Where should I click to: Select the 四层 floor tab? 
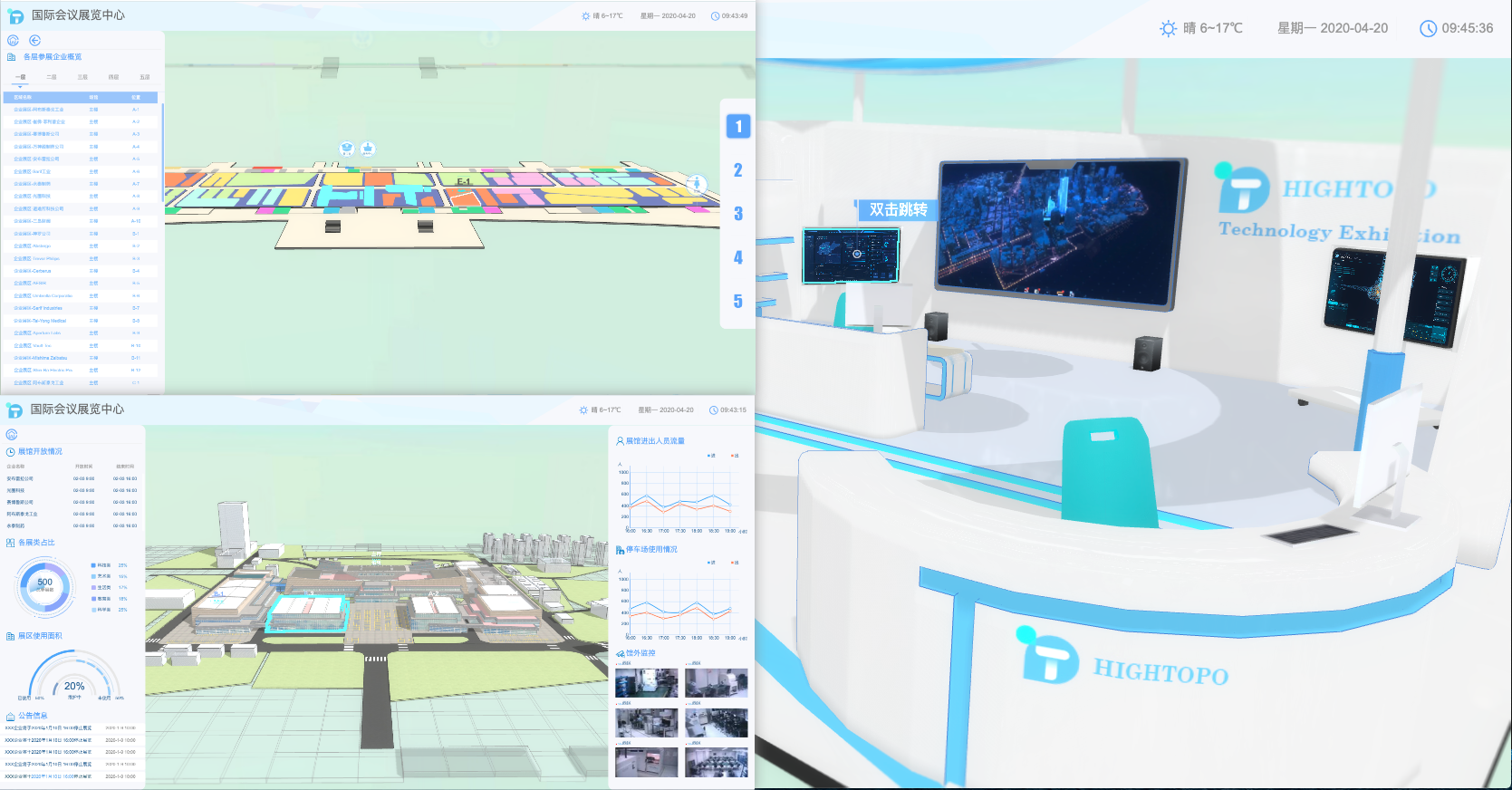tap(113, 78)
